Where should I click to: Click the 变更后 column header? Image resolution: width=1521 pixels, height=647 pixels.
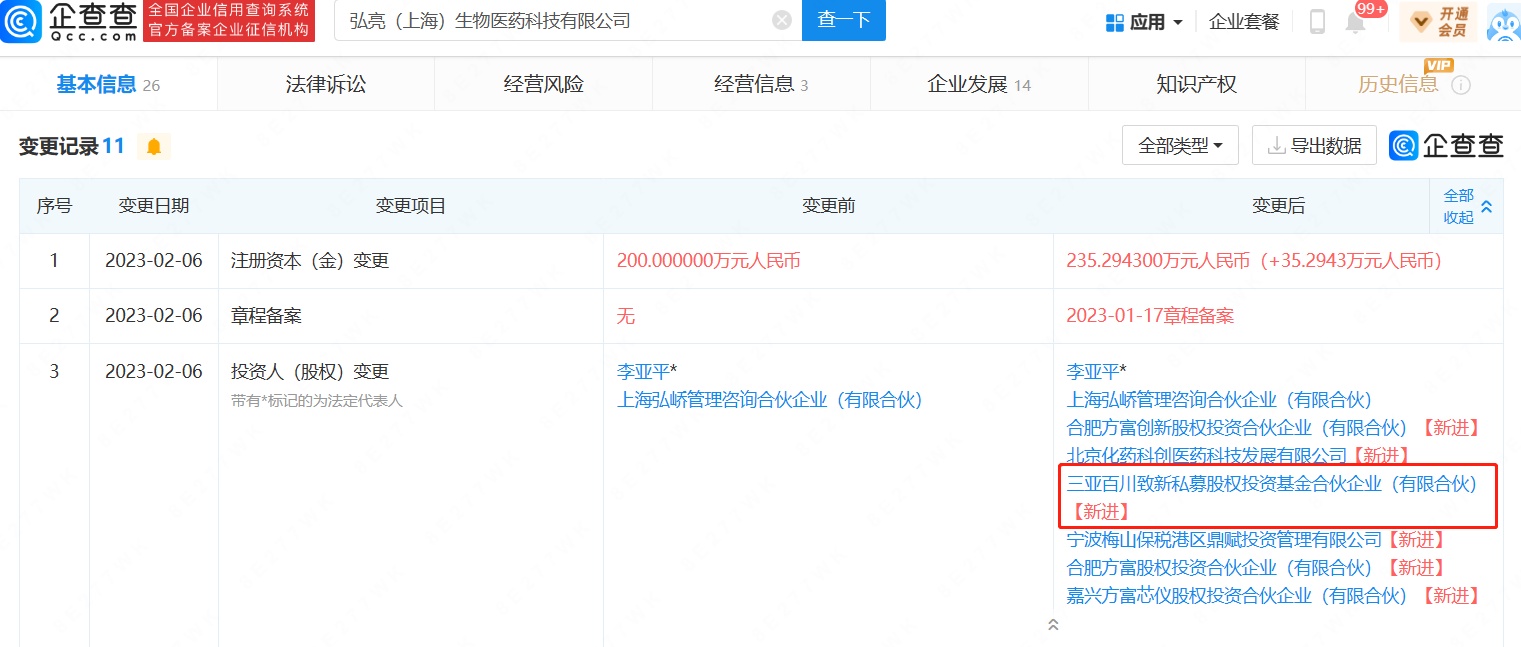pyautogui.click(x=1279, y=206)
